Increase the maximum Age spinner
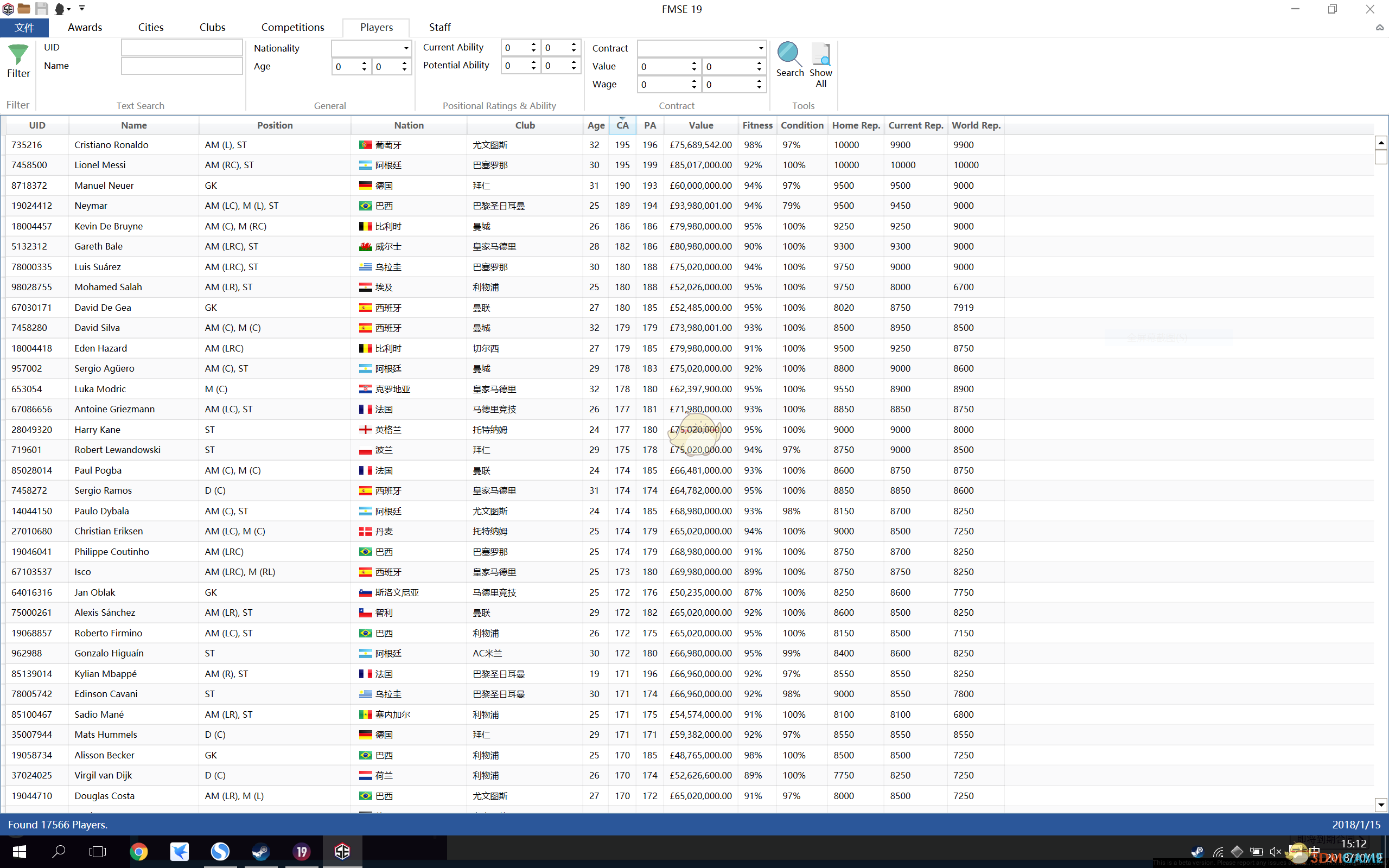 404,63
